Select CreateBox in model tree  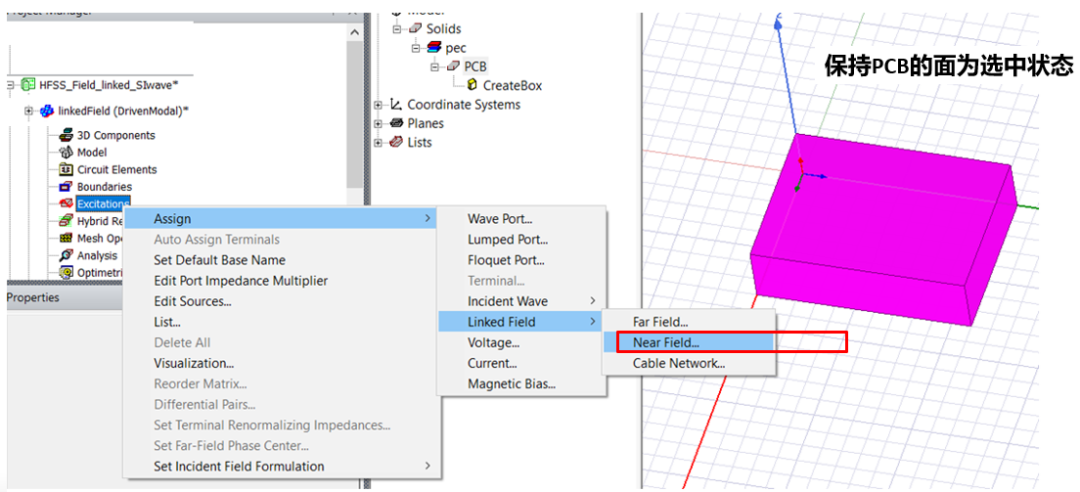(x=512, y=85)
